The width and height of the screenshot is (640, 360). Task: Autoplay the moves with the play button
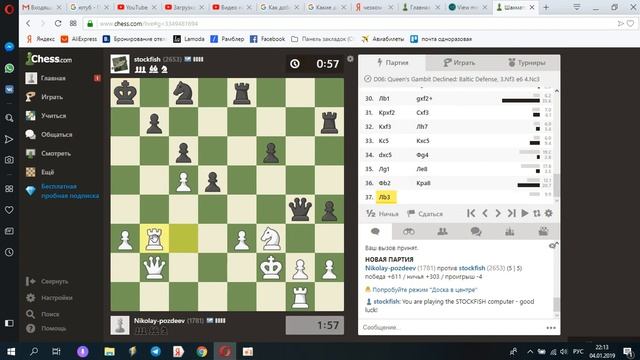point(525,213)
